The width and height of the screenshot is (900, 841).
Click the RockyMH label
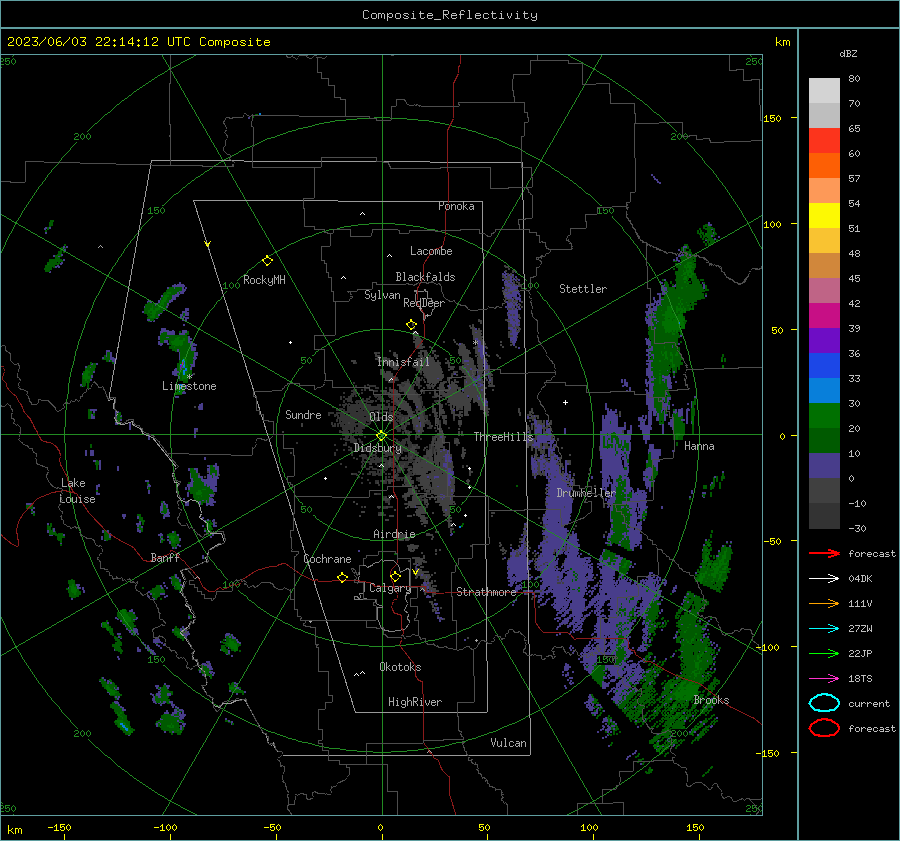pyautogui.click(x=264, y=280)
